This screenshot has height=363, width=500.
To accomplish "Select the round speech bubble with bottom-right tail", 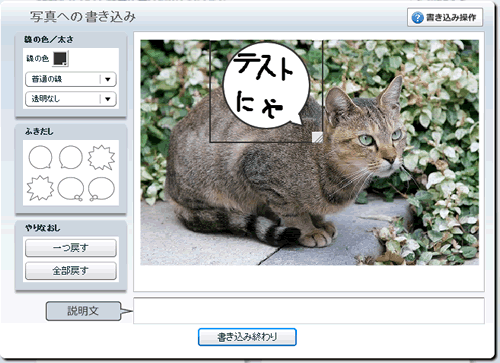I will click(41, 157).
